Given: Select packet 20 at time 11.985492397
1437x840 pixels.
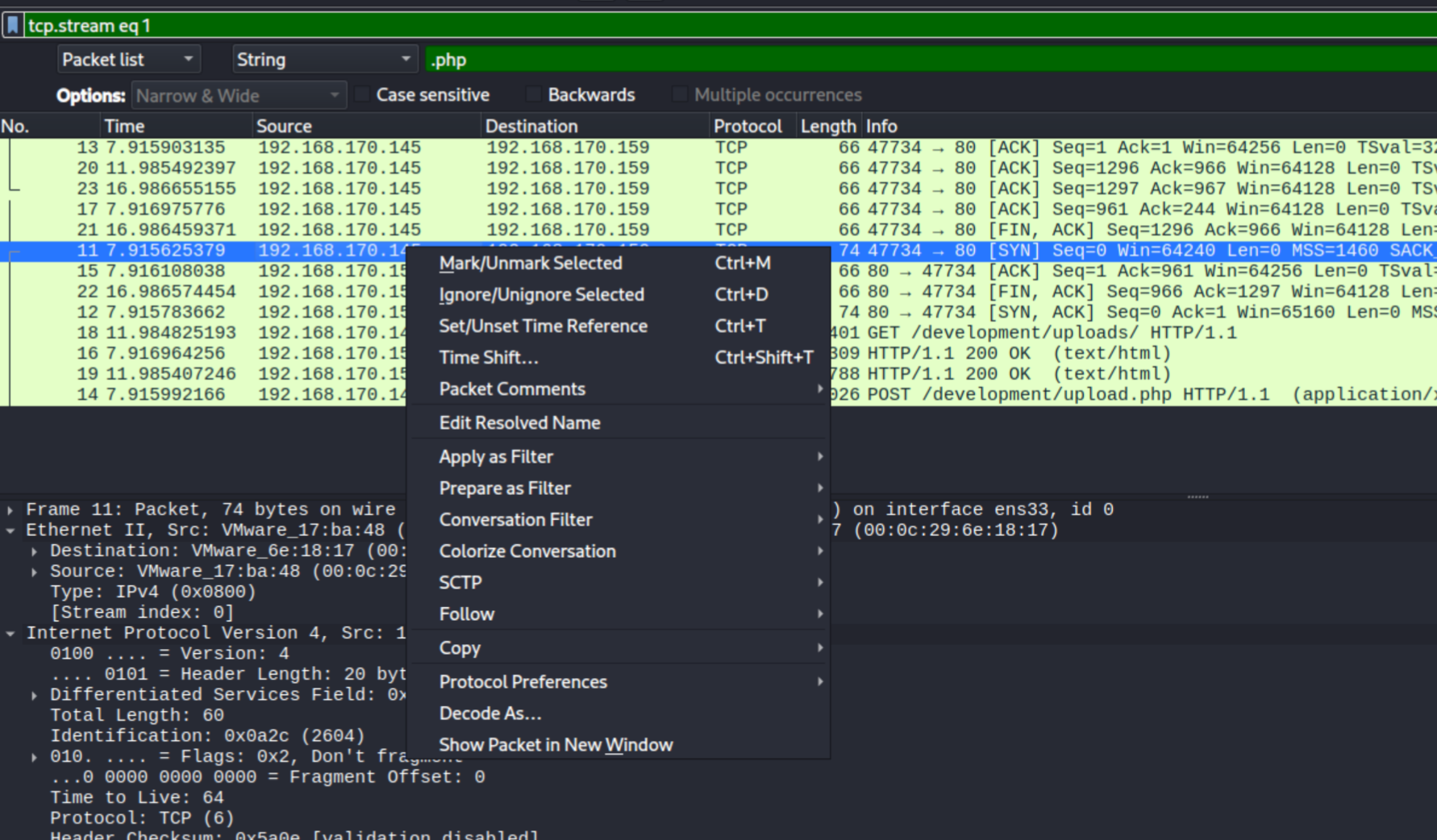Looking at the screenshot, I should [718, 168].
